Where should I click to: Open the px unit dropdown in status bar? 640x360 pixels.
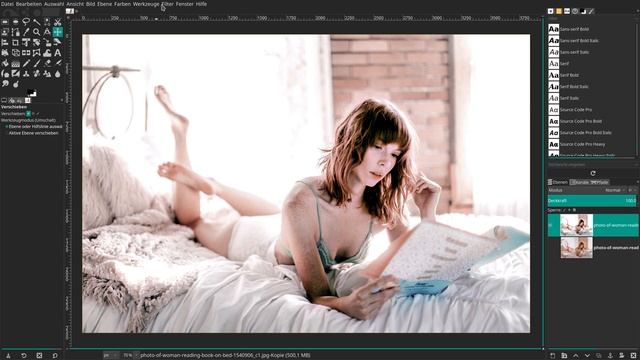(x=111, y=356)
